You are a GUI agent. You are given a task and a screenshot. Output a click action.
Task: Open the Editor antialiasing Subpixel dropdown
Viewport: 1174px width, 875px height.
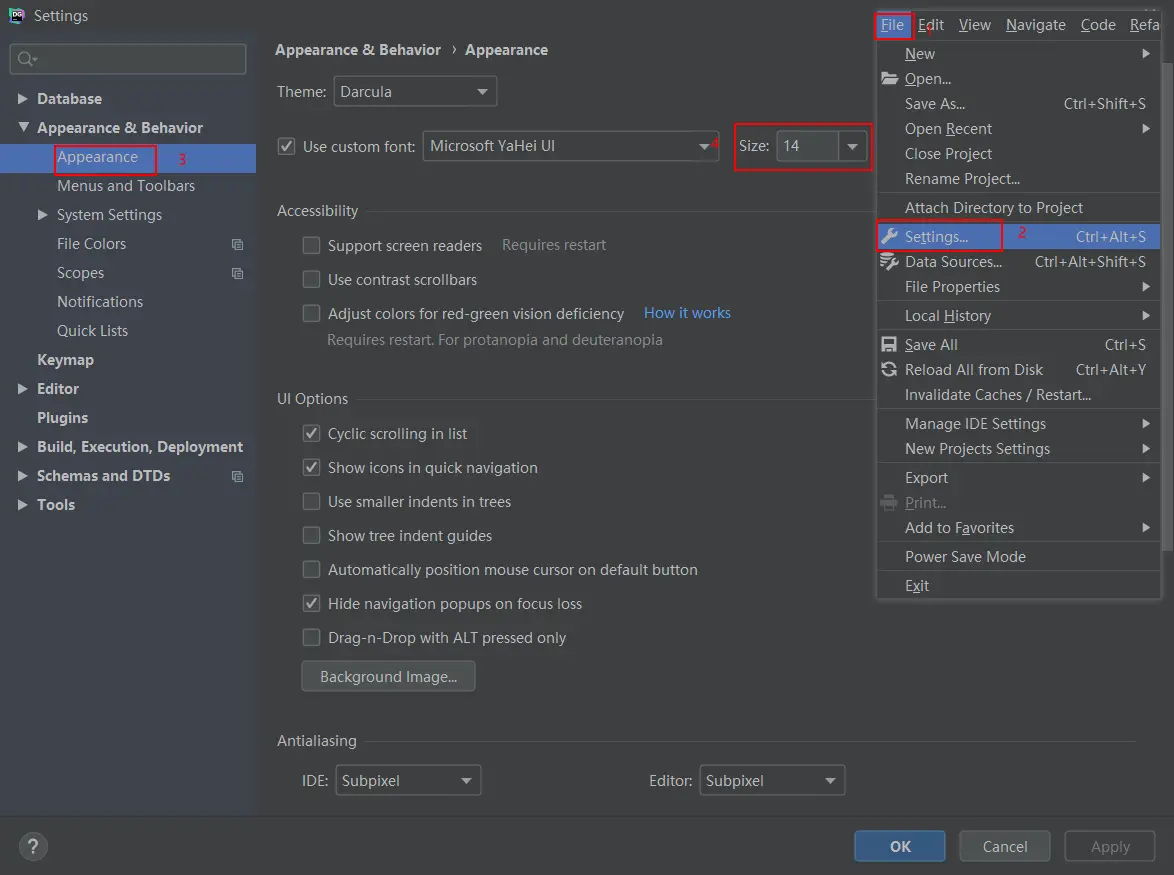click(x=772, y=781)
